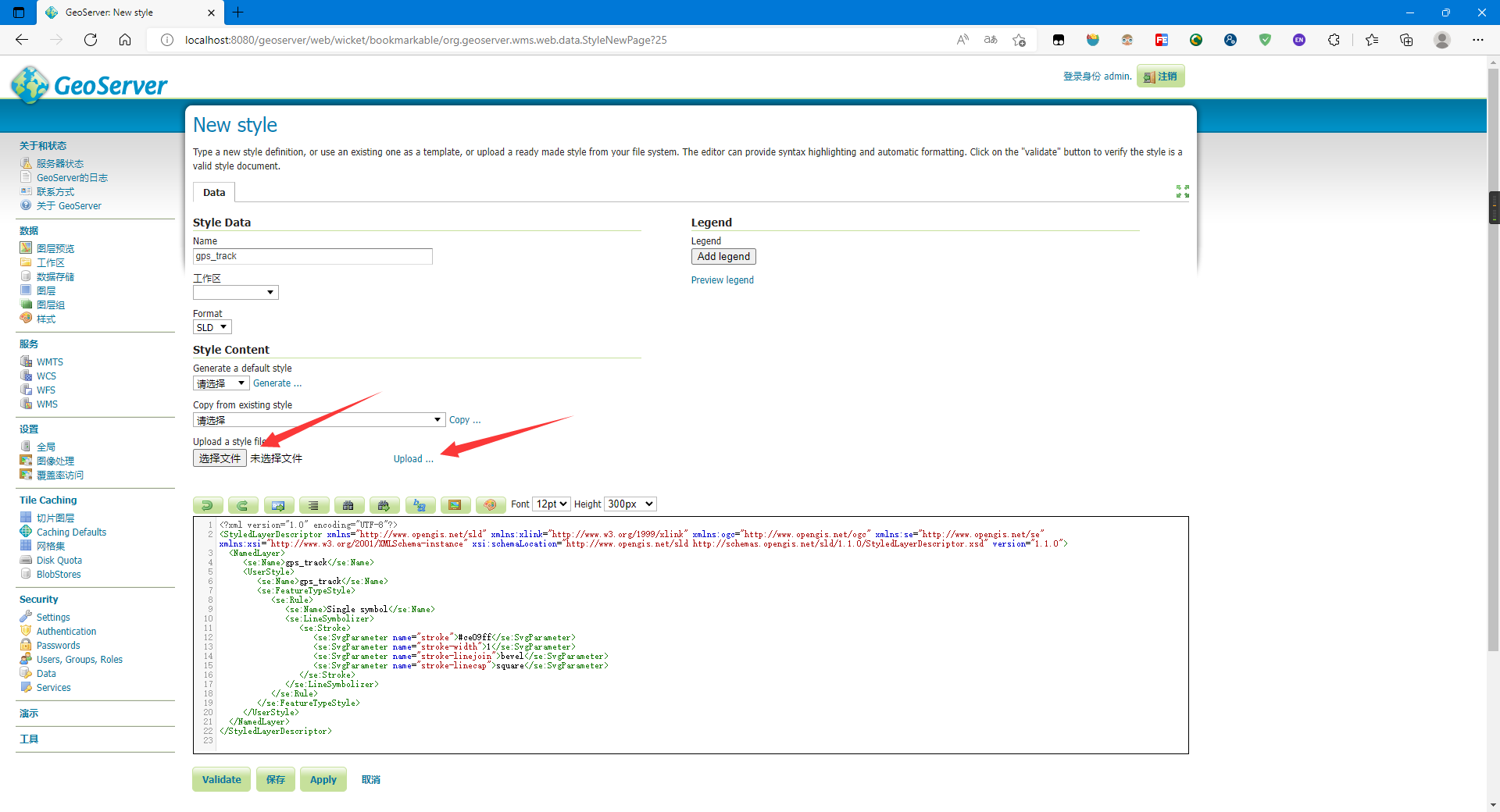This screenshot has width=1500, height=812.
Task: Open Generate a default style dropdown
Action: (221, 383)
